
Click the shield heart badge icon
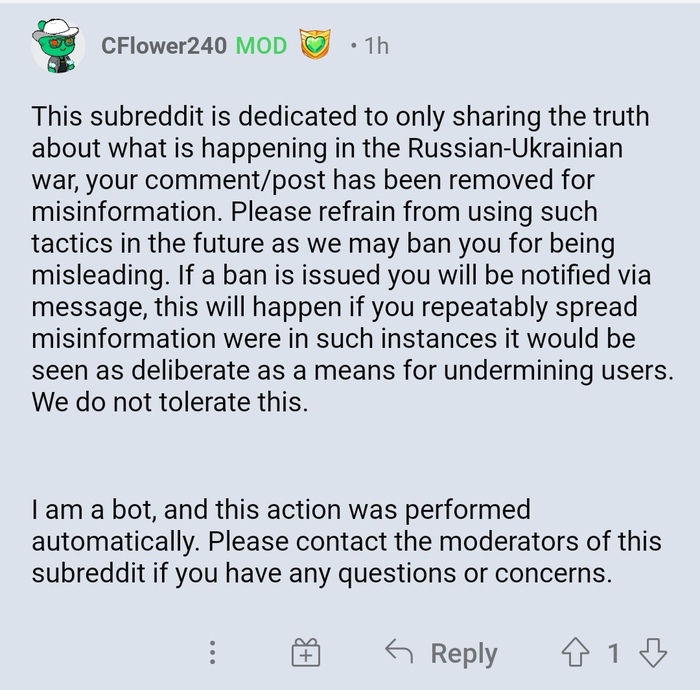[316, 46]
